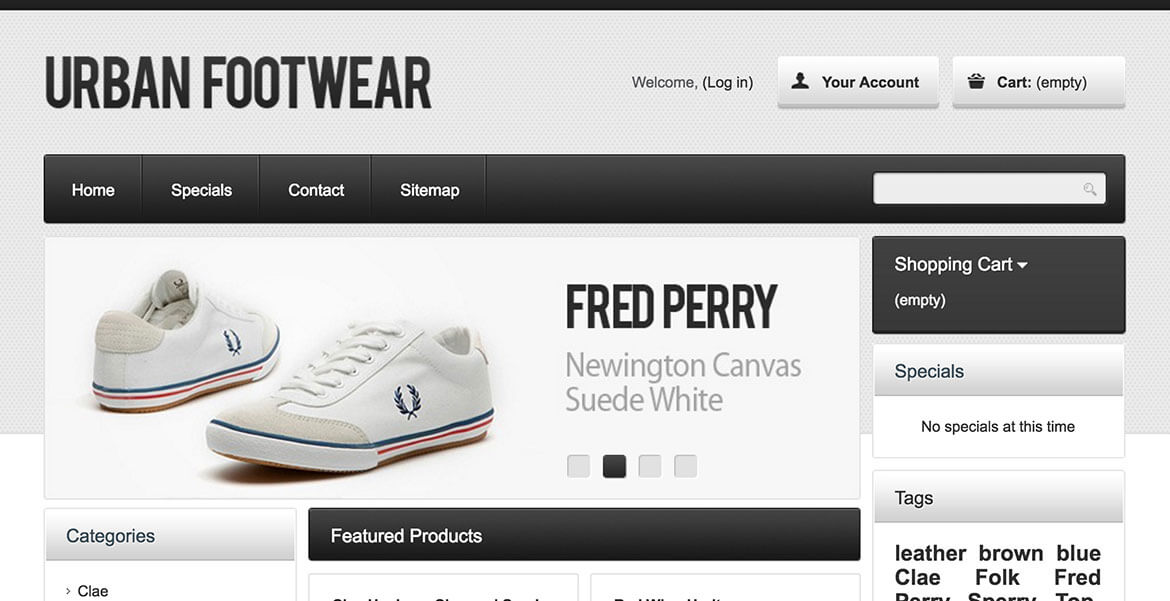Click the leather tag
This screenshot has width=1170, height=601.
(930, 553)
